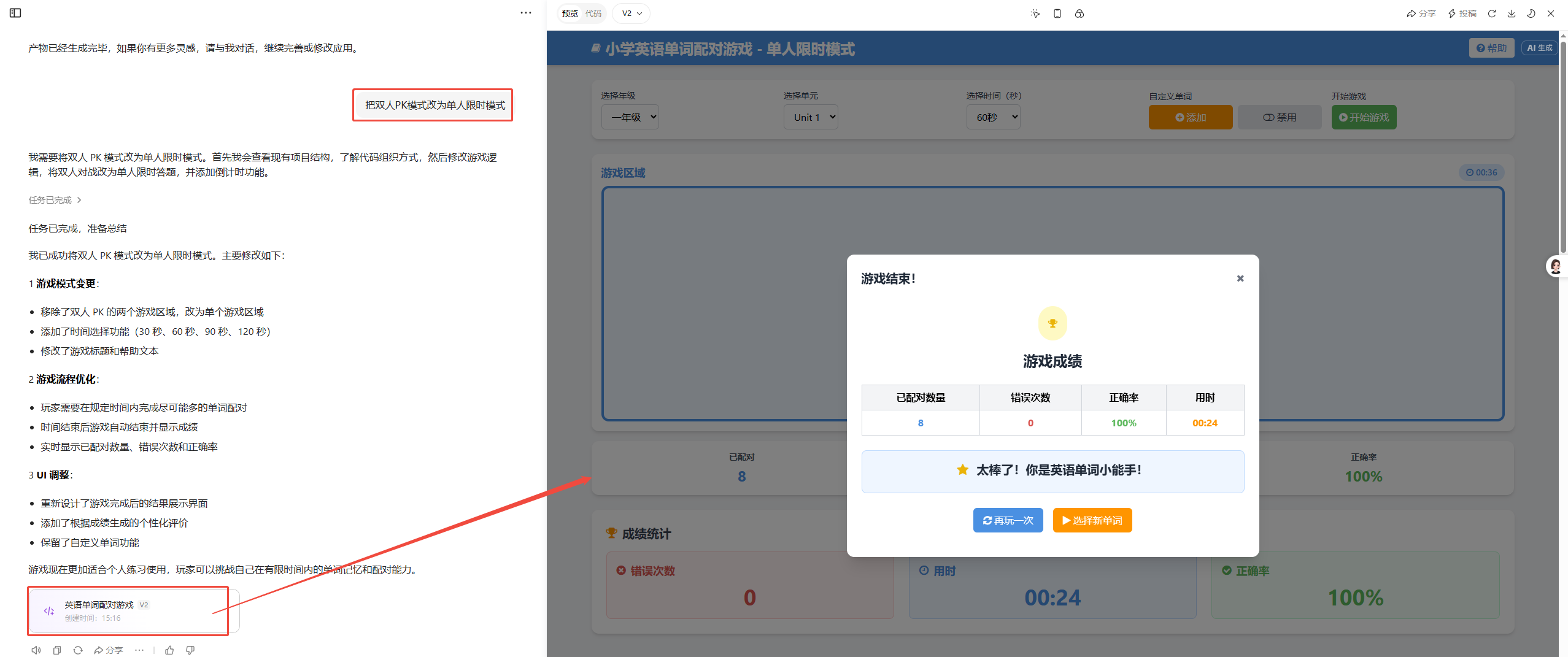
Task: Download the generated app with download icon
Action: click(1512, 13)
